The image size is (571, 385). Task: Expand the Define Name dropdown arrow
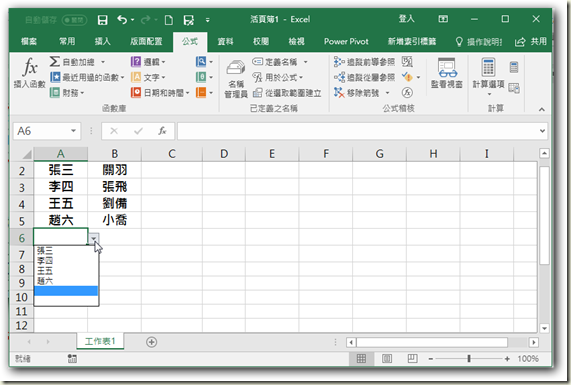(306, 62)
